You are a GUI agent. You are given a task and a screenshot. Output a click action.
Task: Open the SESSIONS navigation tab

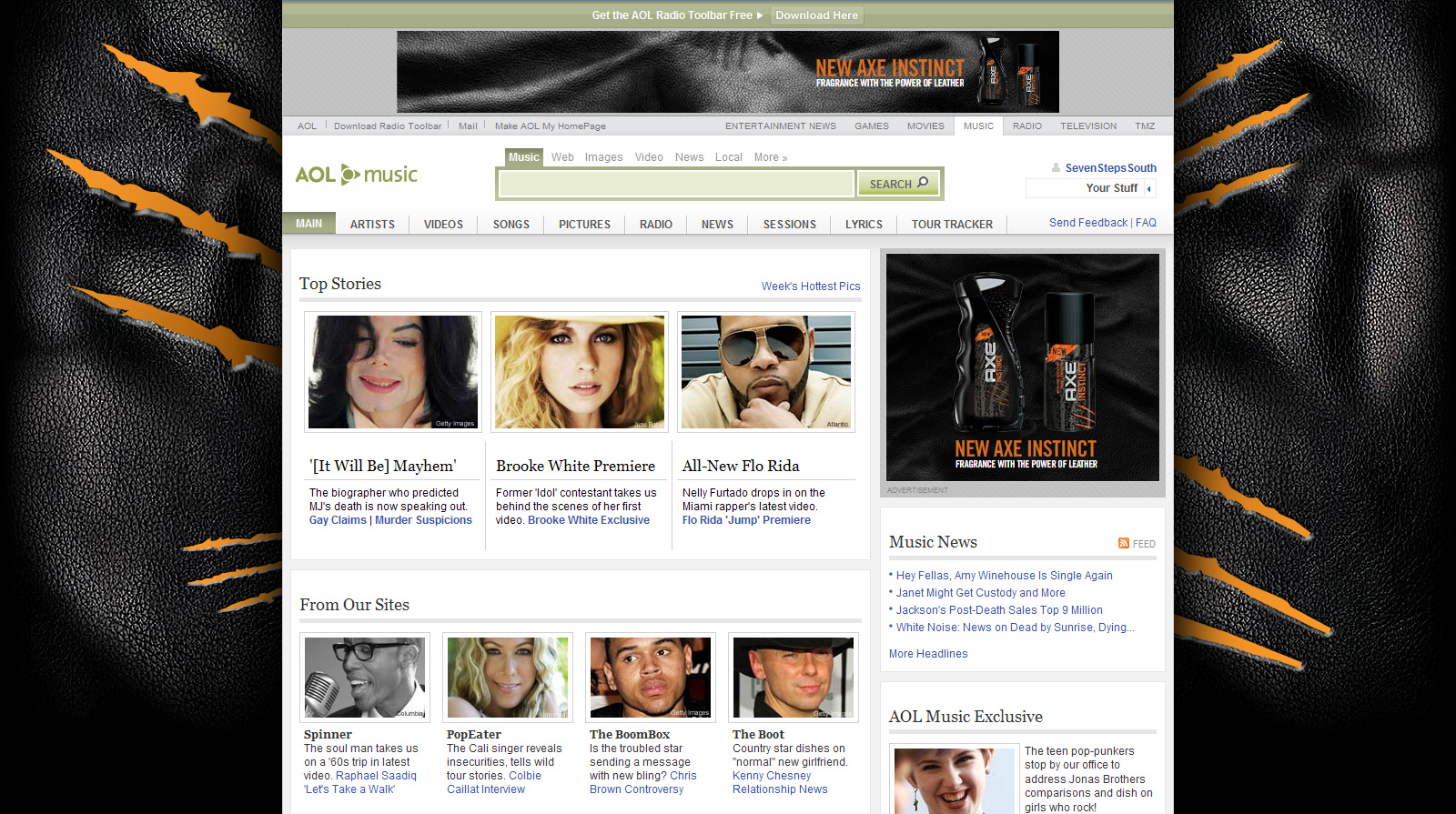(790, 224)
